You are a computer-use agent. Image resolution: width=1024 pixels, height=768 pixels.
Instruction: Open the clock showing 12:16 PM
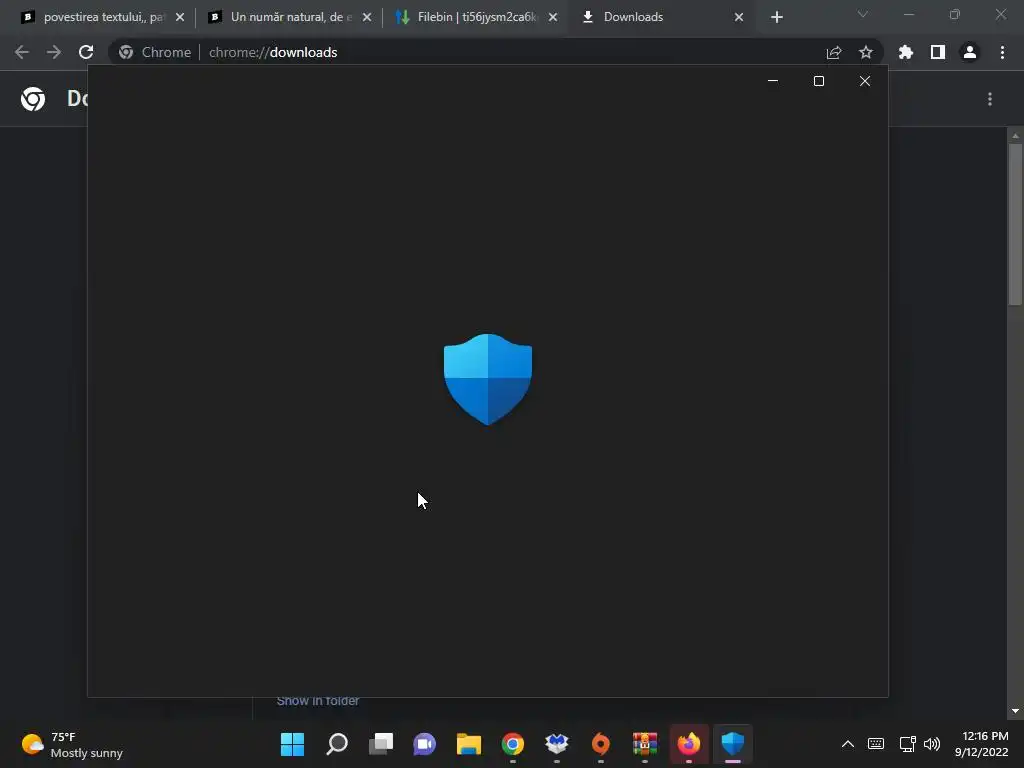pos(982,744)
